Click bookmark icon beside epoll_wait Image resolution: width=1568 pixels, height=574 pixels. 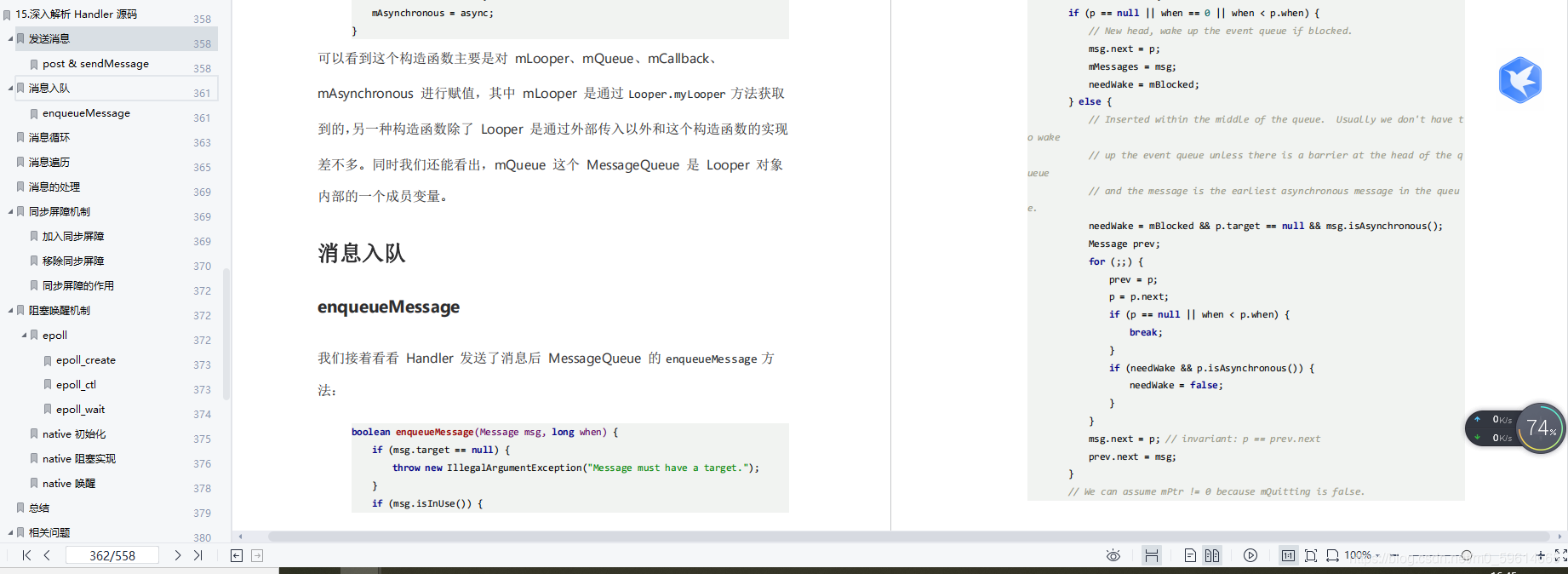pos(48,409)
